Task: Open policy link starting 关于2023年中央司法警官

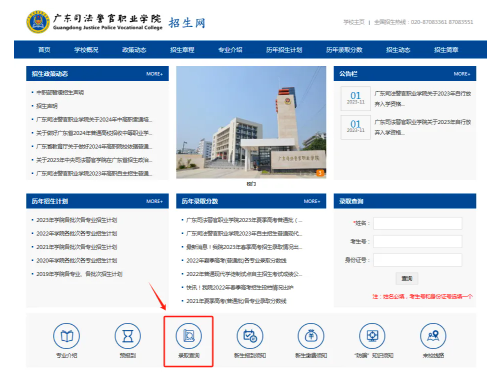Action: pos(94,160)
